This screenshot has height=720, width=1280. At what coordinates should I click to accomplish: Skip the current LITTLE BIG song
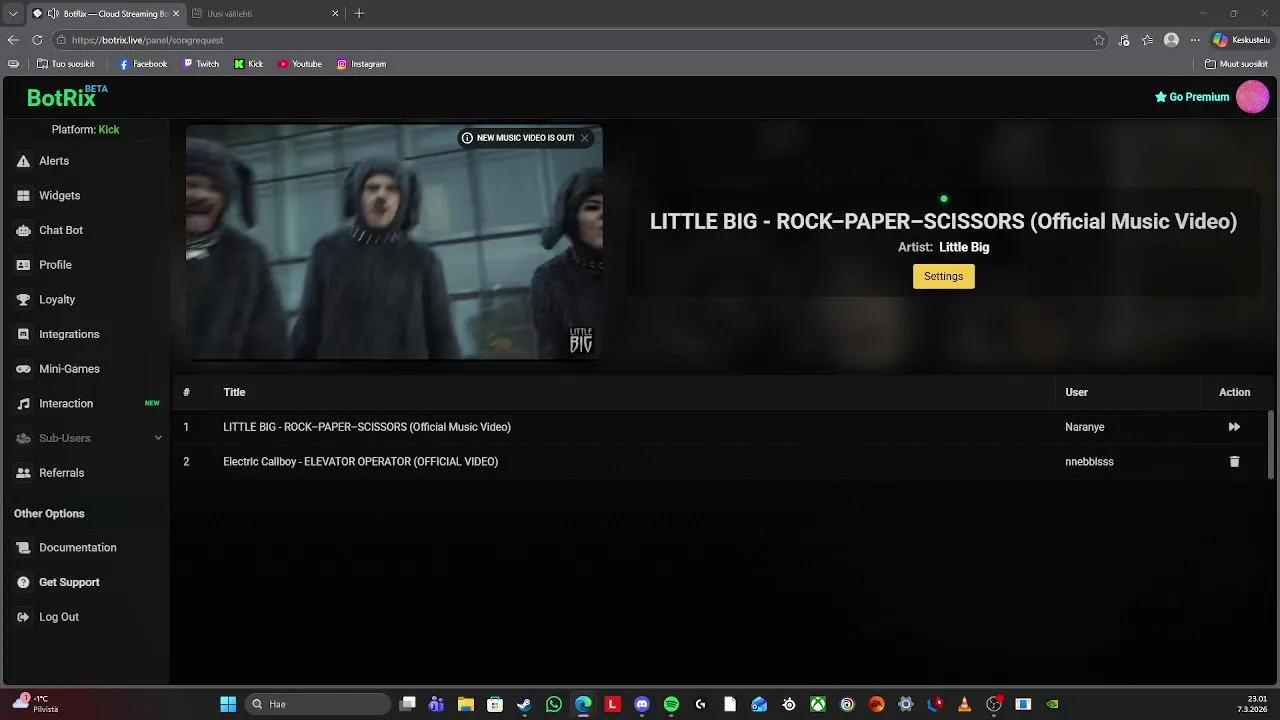tap(1234, 427)
